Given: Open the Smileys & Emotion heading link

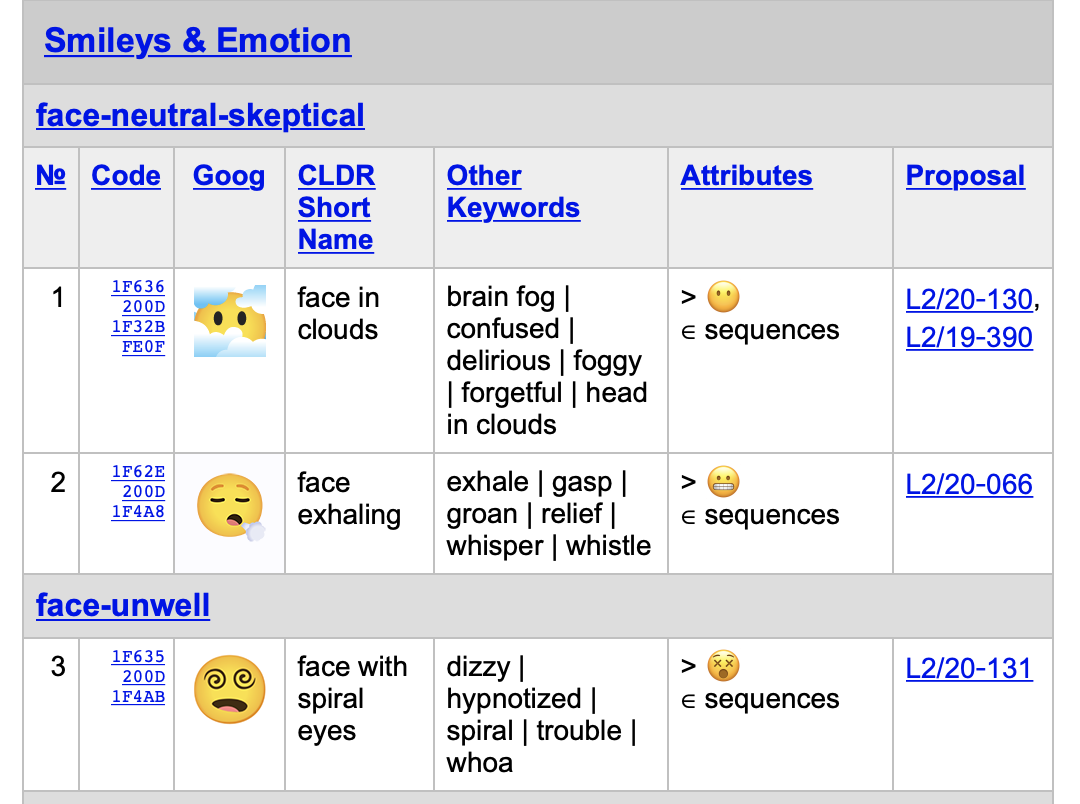Looking at the screenshot, I should (x=198, y=41).
